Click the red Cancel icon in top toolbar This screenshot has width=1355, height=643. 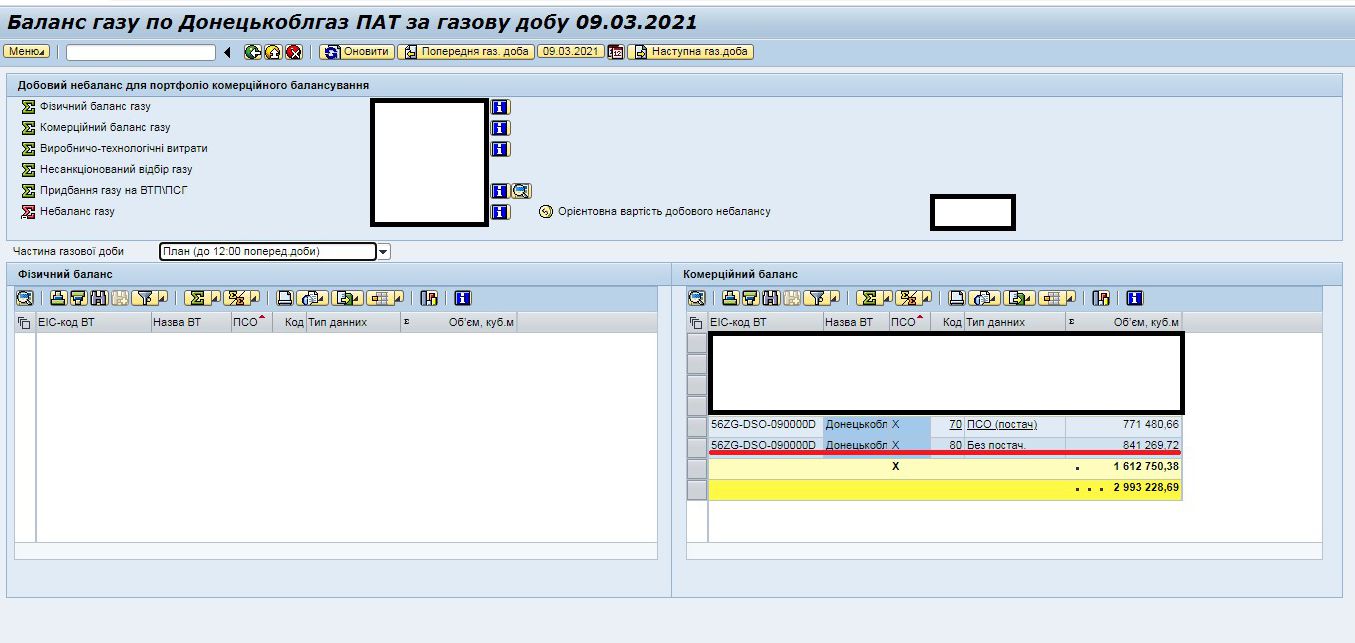pos(293,52)
